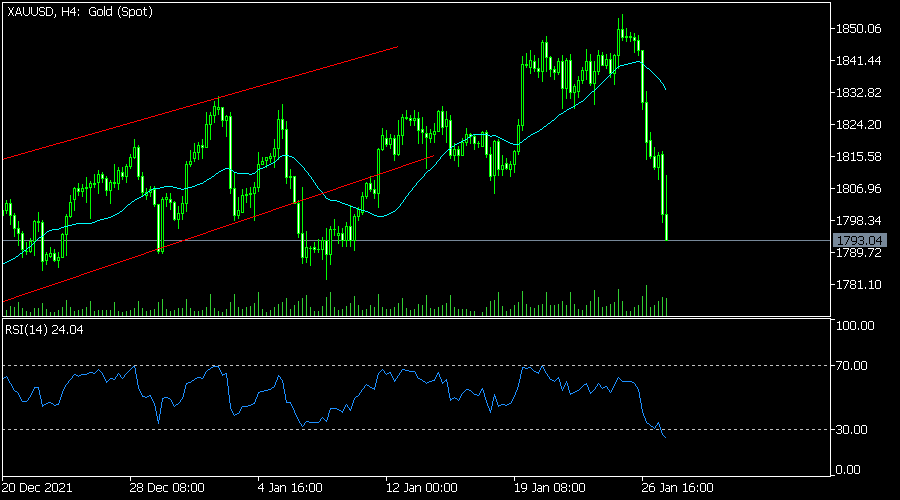Click the 1841.44 price scale label
The width and height of the screenshot is (900, 500).
pyautogui.click(x=858, y=61)
